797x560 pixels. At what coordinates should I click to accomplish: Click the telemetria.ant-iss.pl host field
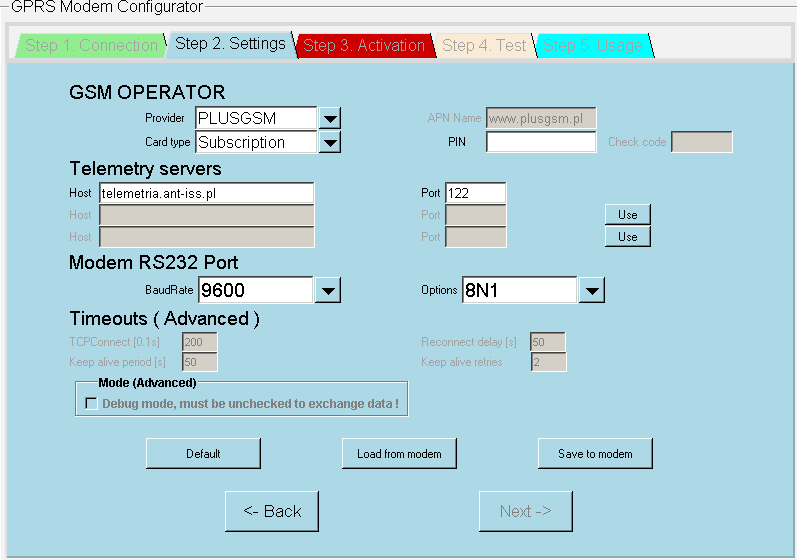click(206, 193)
